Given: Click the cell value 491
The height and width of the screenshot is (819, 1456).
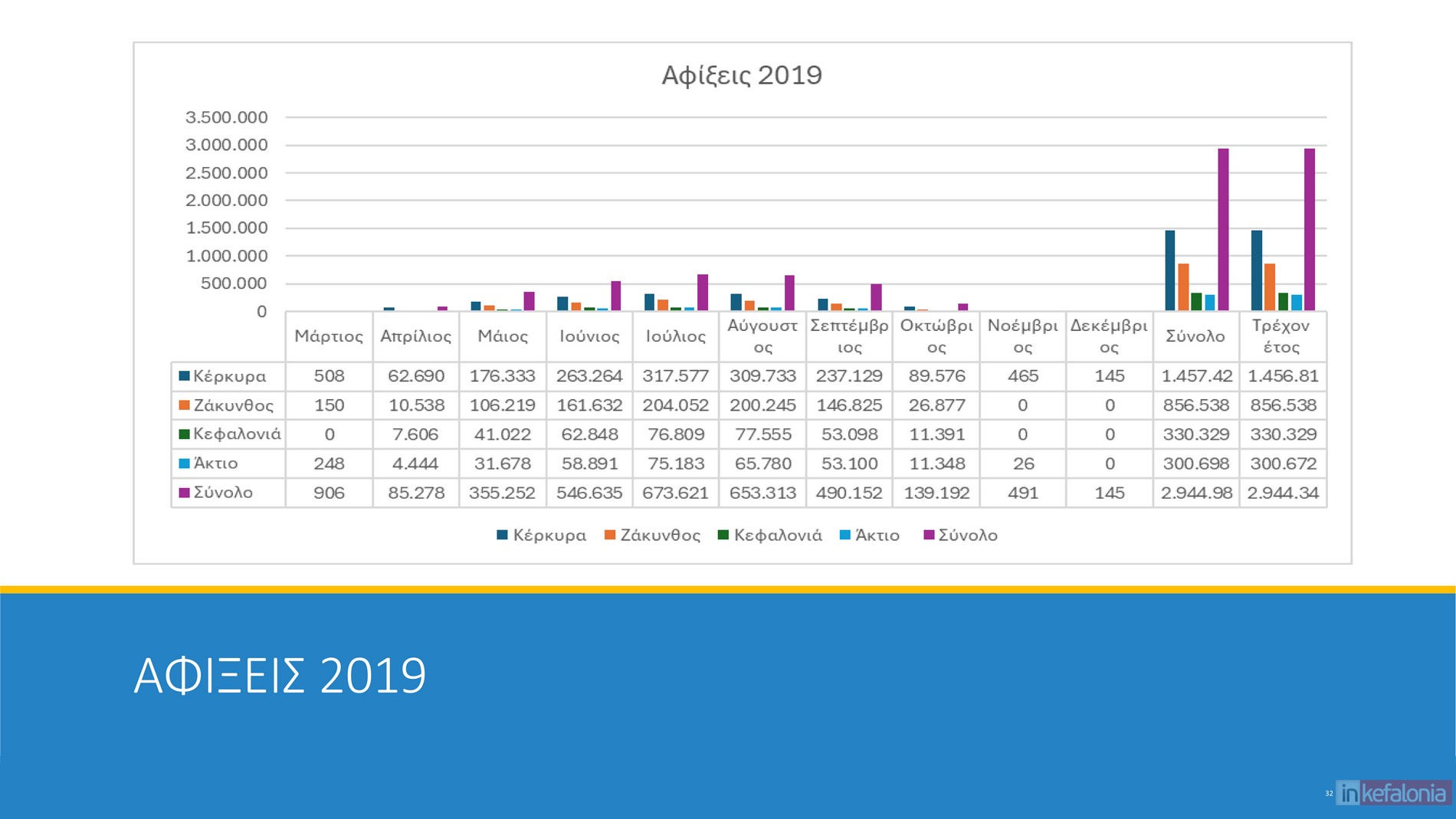Looking at the screenshot, I should coord(1023,493).
